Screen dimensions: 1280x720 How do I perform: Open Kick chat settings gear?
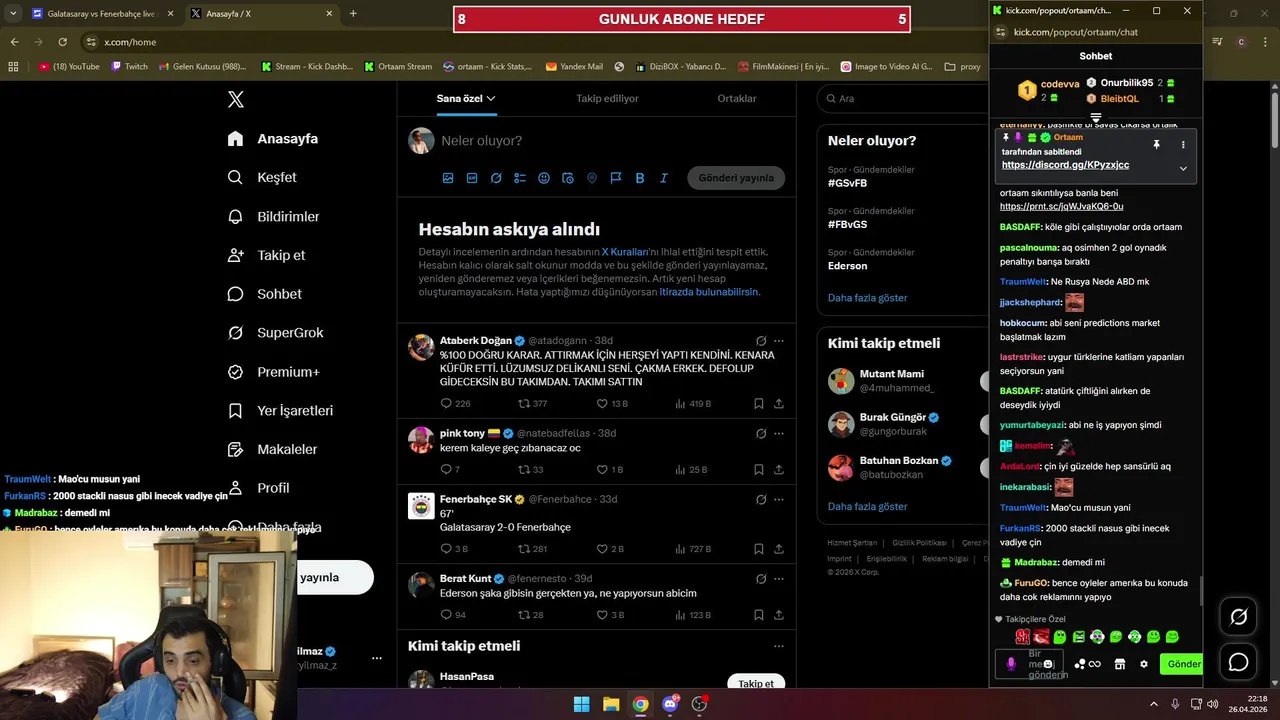point(1144,664)
